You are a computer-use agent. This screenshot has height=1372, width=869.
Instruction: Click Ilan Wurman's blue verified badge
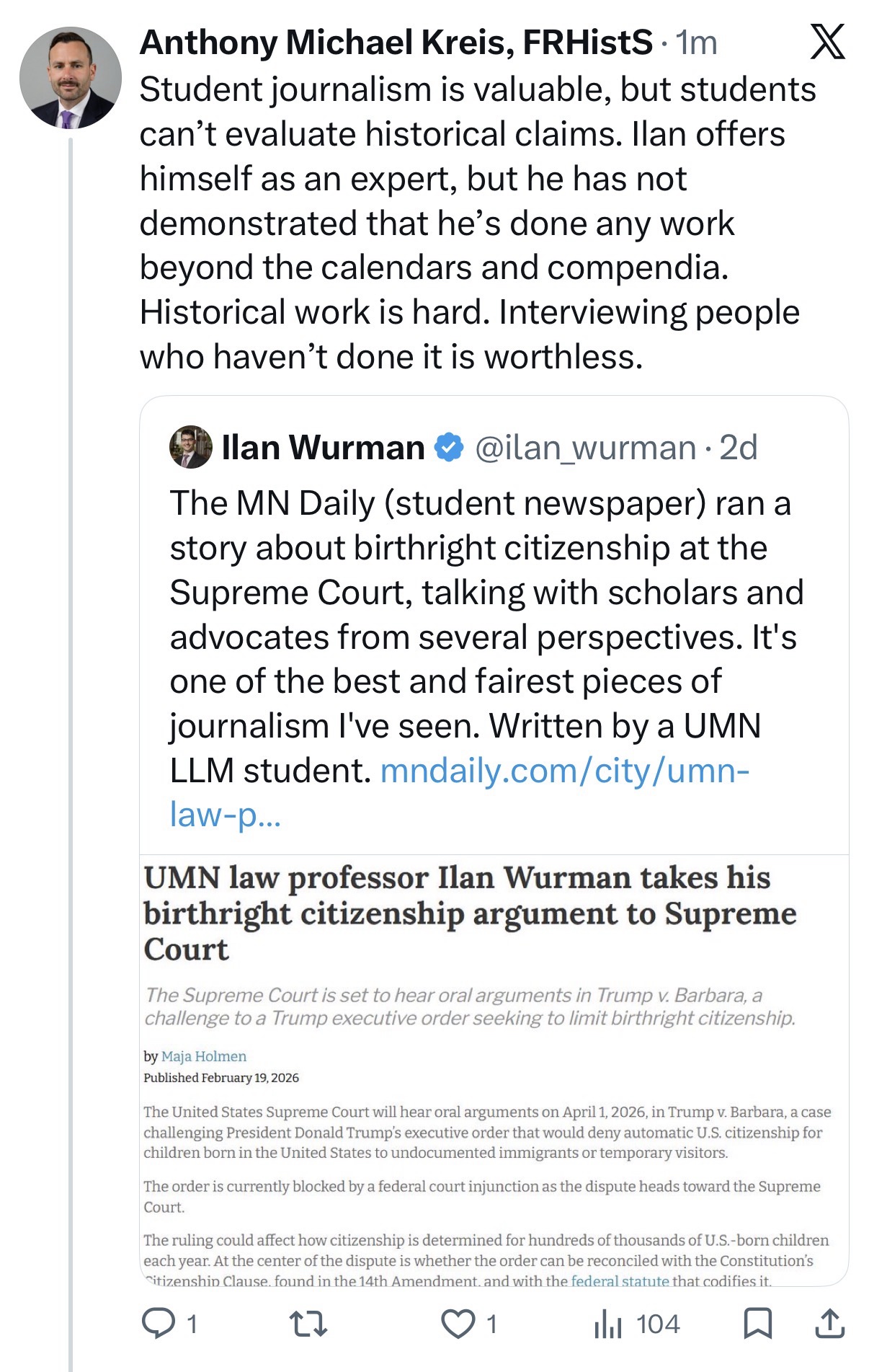(x=449, y=448)
